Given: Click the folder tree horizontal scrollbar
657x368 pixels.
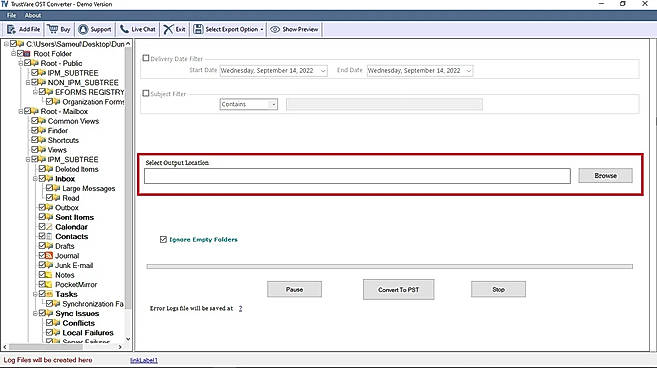Looking at the screenshot, I should coord(46,347).
